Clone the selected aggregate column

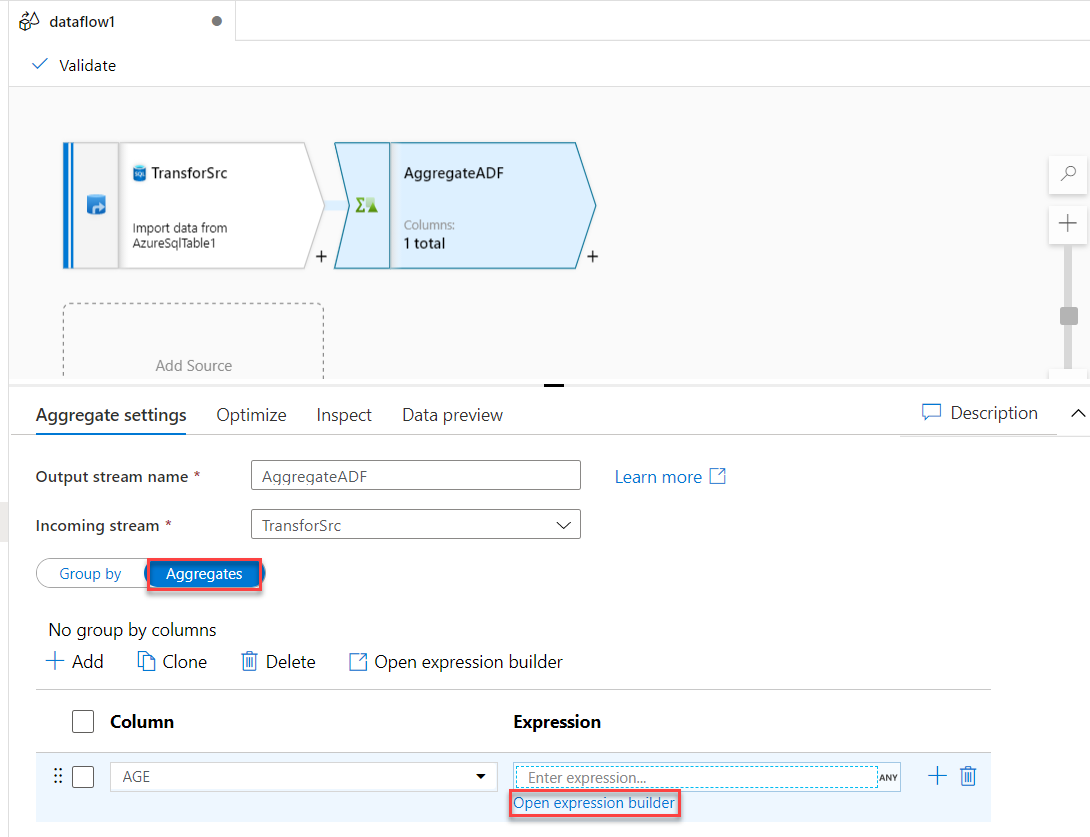point(171,661)
